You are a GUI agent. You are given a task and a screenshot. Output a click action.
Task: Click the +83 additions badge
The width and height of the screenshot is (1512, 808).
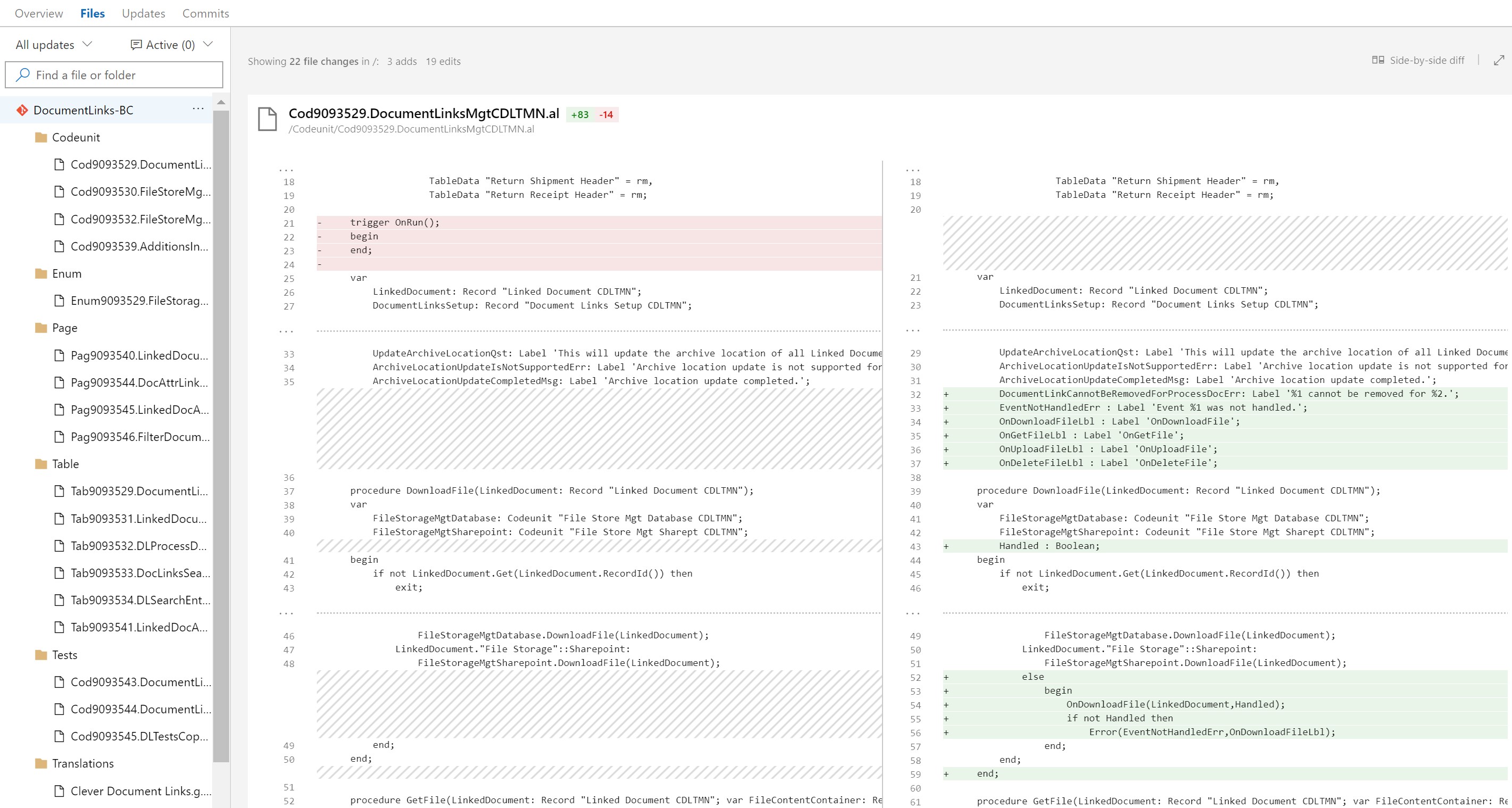[x=580, y=114]
